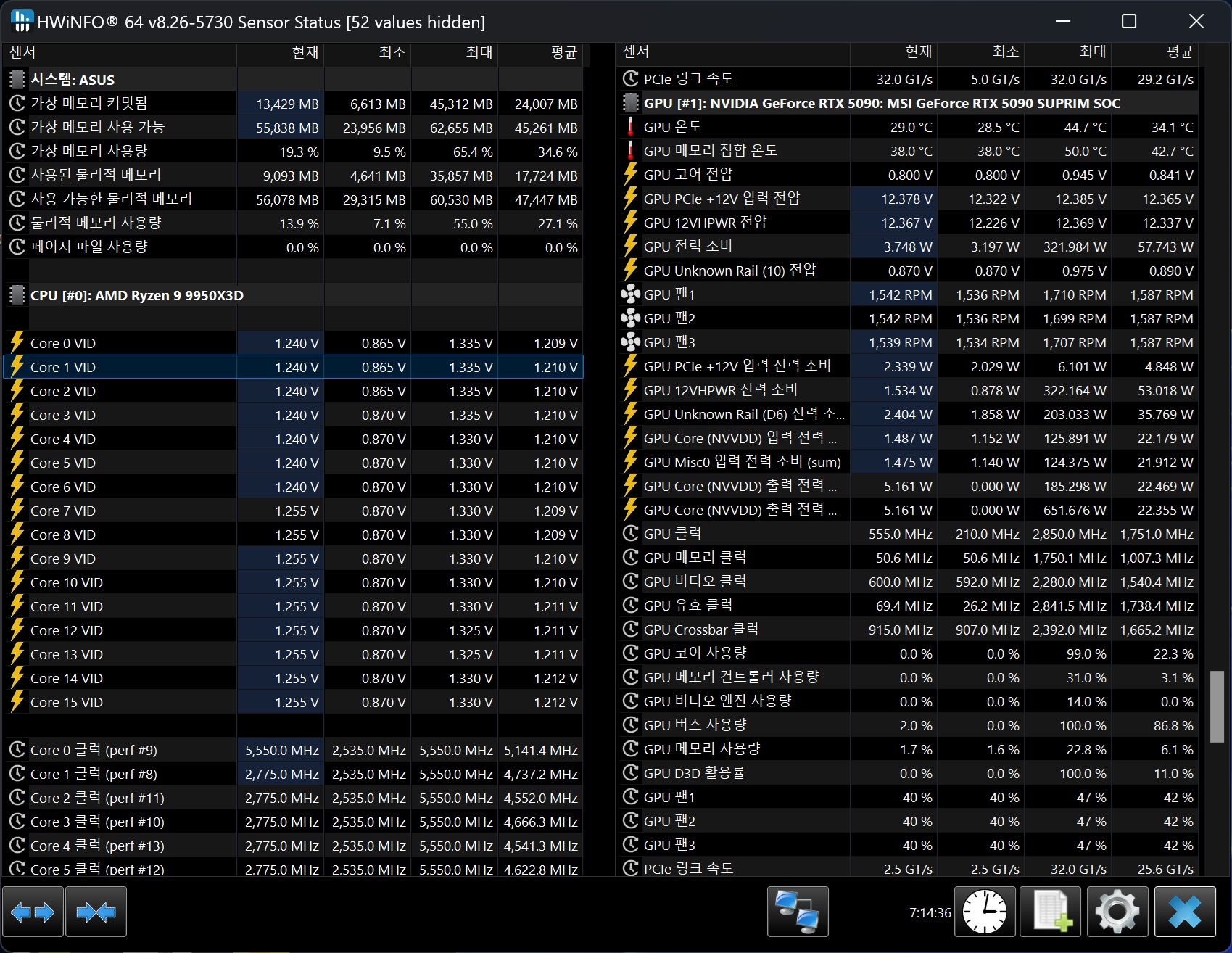Click the GPU 온도 thermometer icon
Image resolution: width=1232 pixels, height=953 pixels.
point(630,127)
